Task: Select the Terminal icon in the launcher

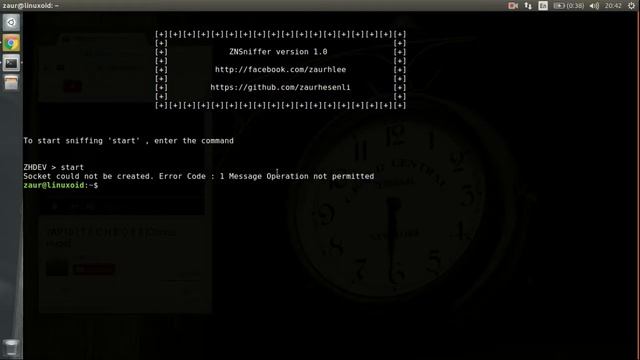Action: tap(11, 63)
